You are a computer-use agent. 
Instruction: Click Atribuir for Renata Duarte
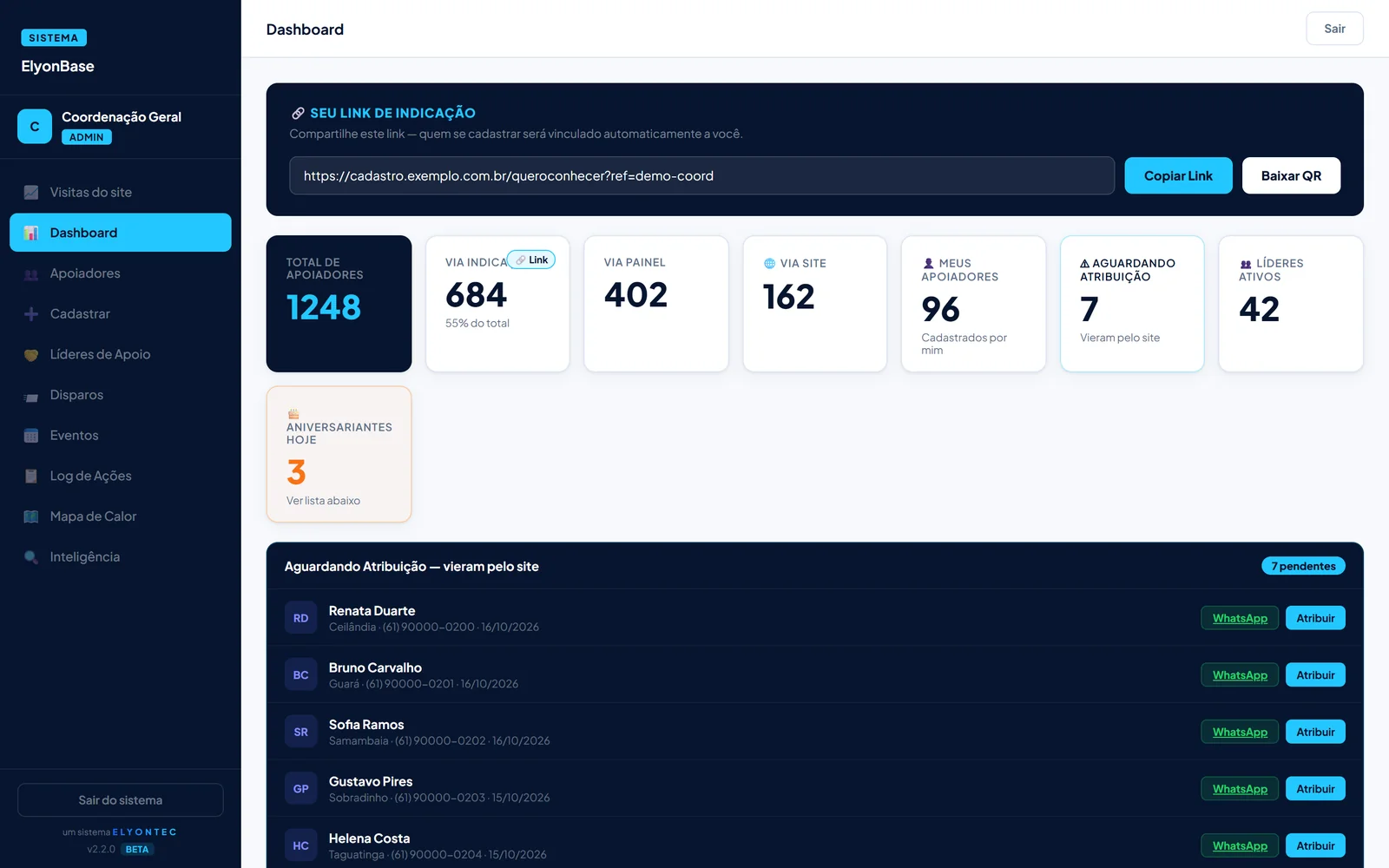click(x=1315, y=618)
